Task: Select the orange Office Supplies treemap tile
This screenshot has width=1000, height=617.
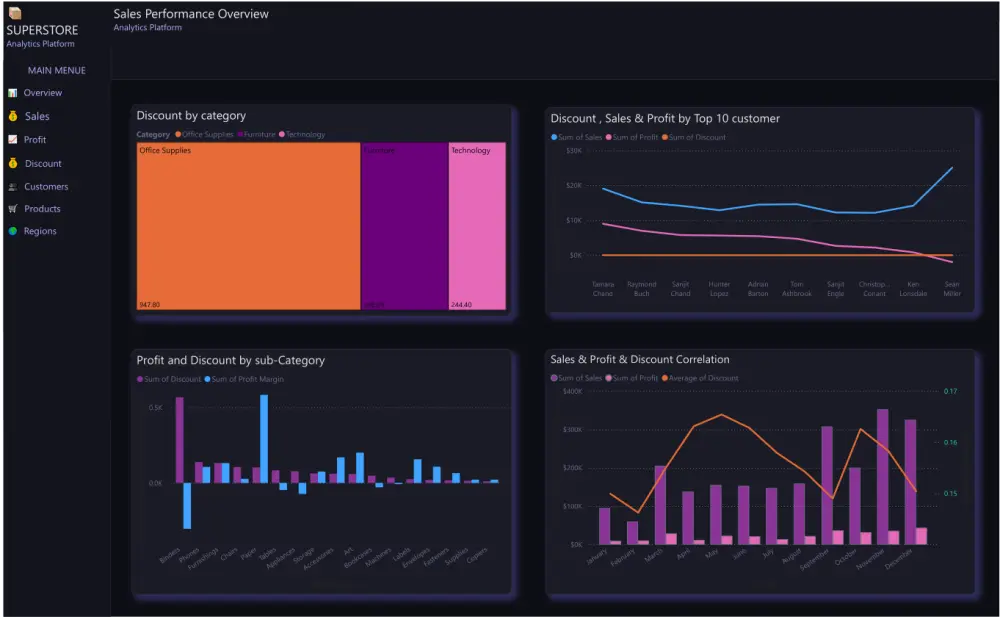Action: [249, 226]
